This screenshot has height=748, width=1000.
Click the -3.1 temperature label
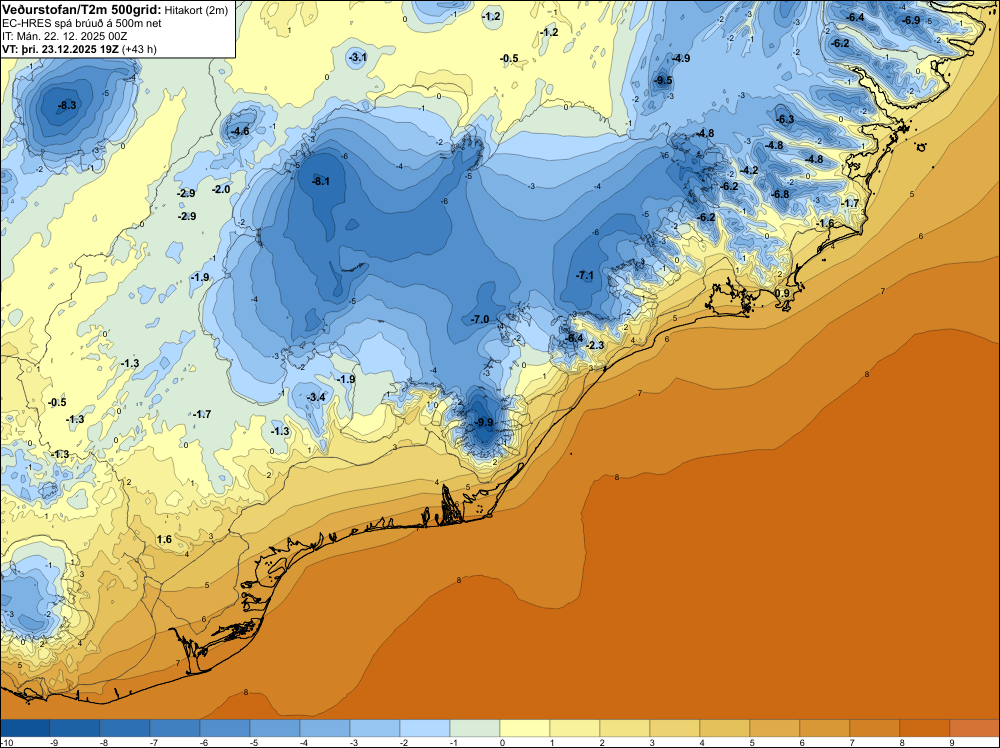click(358, 57)
